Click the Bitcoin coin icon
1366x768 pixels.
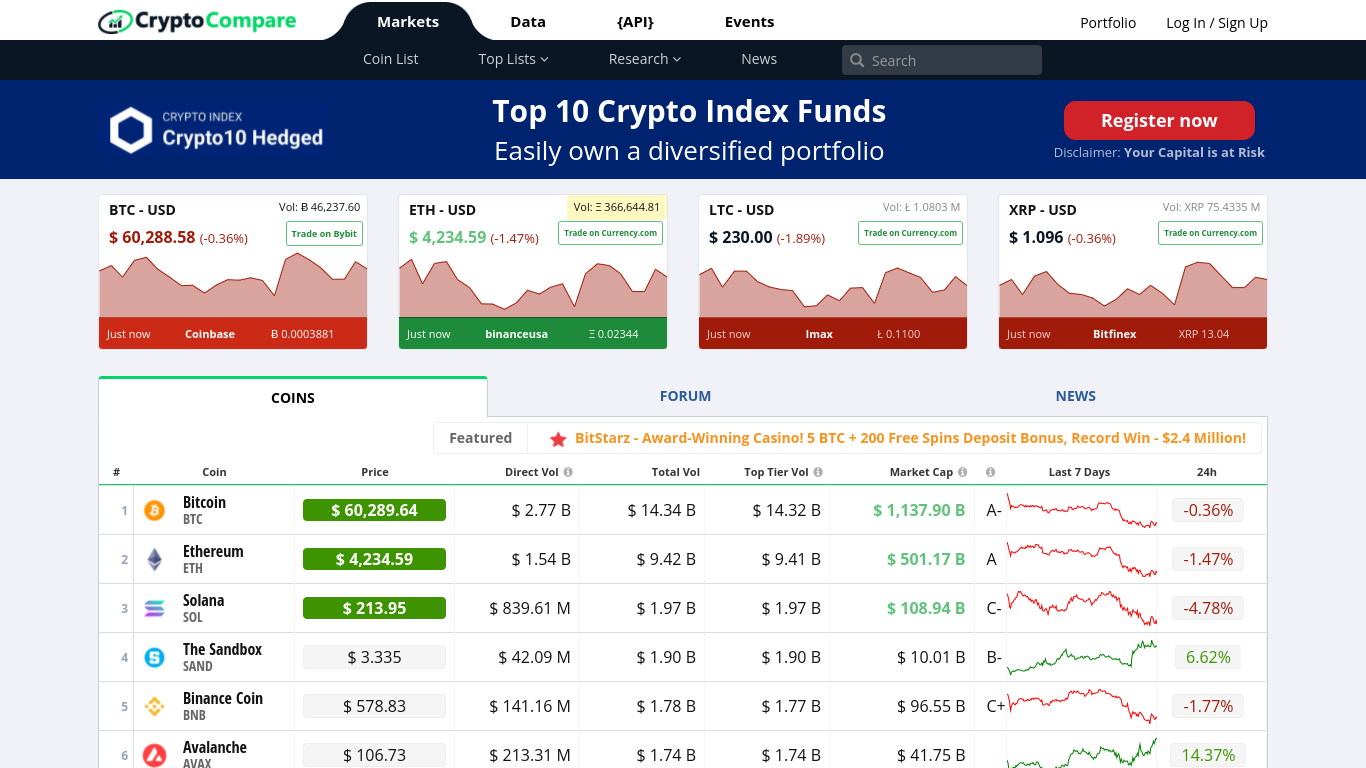(154, 510)
